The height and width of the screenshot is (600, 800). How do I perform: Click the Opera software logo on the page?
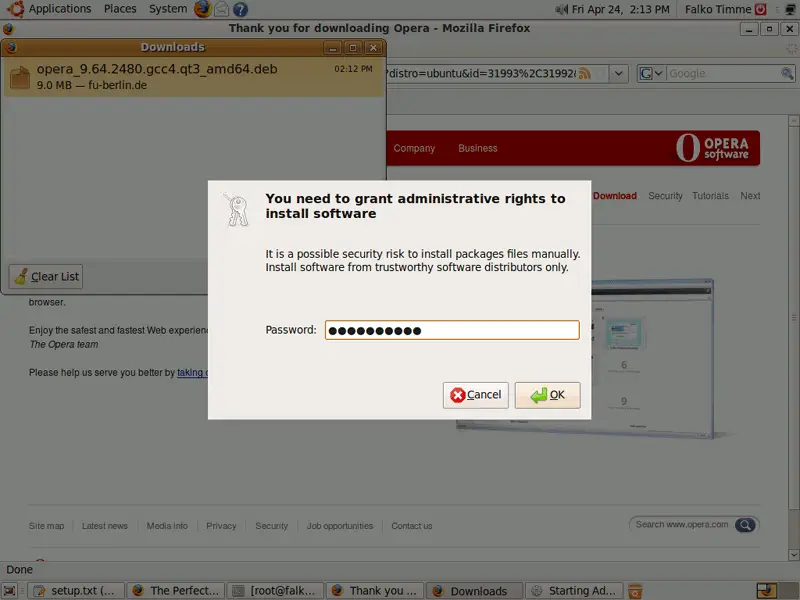712,148
